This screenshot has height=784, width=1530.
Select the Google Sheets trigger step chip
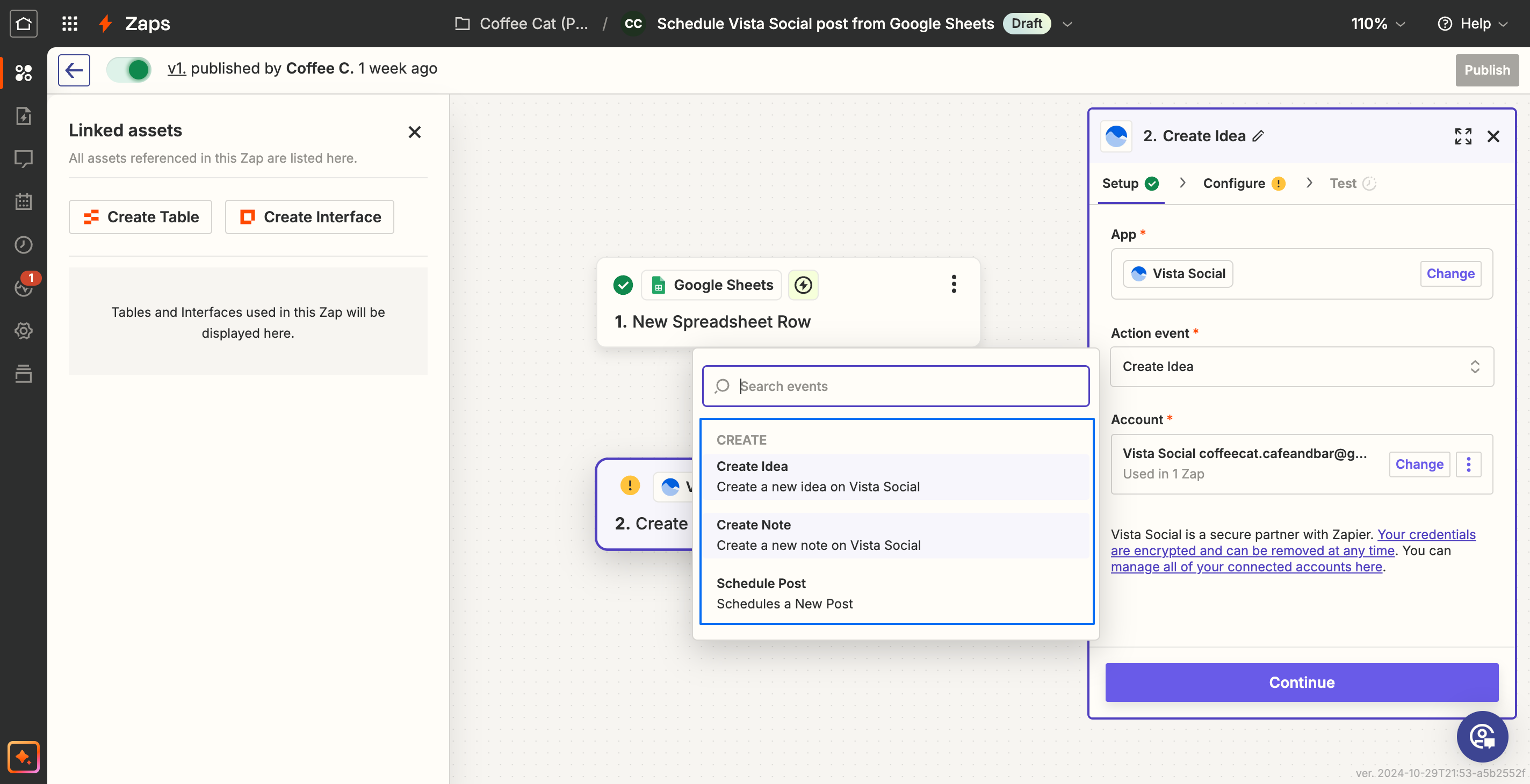pos(712,285)
